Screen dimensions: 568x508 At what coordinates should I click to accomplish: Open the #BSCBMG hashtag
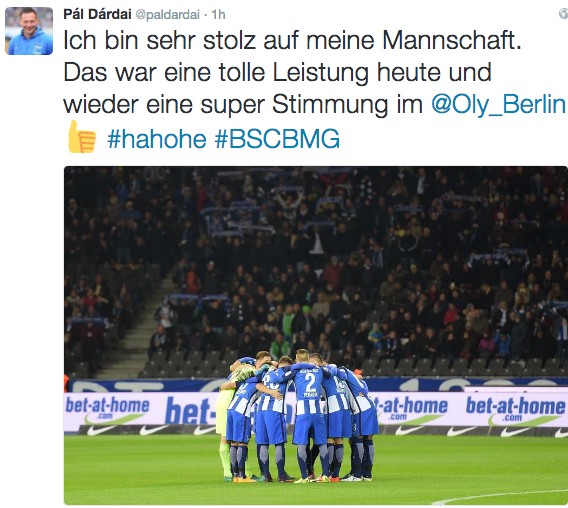[x=277, y=139]
